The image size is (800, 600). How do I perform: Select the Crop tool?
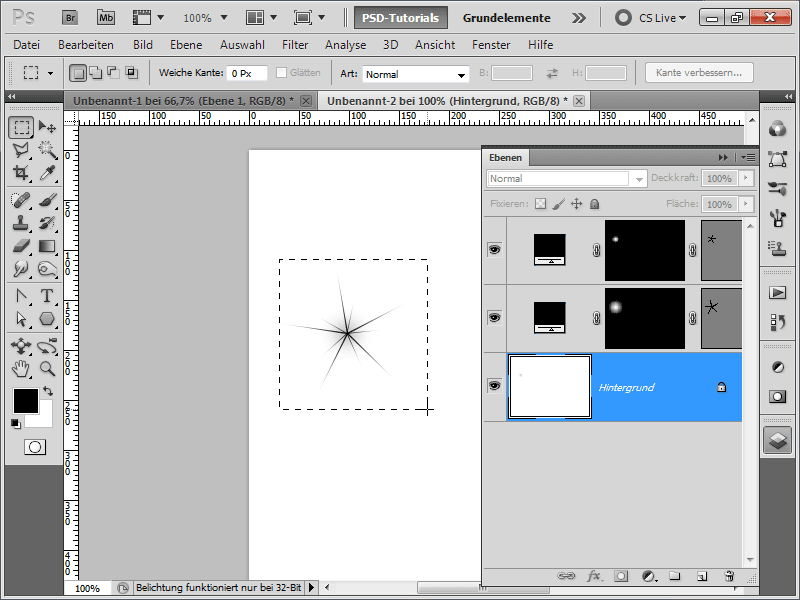click(21, 173)
